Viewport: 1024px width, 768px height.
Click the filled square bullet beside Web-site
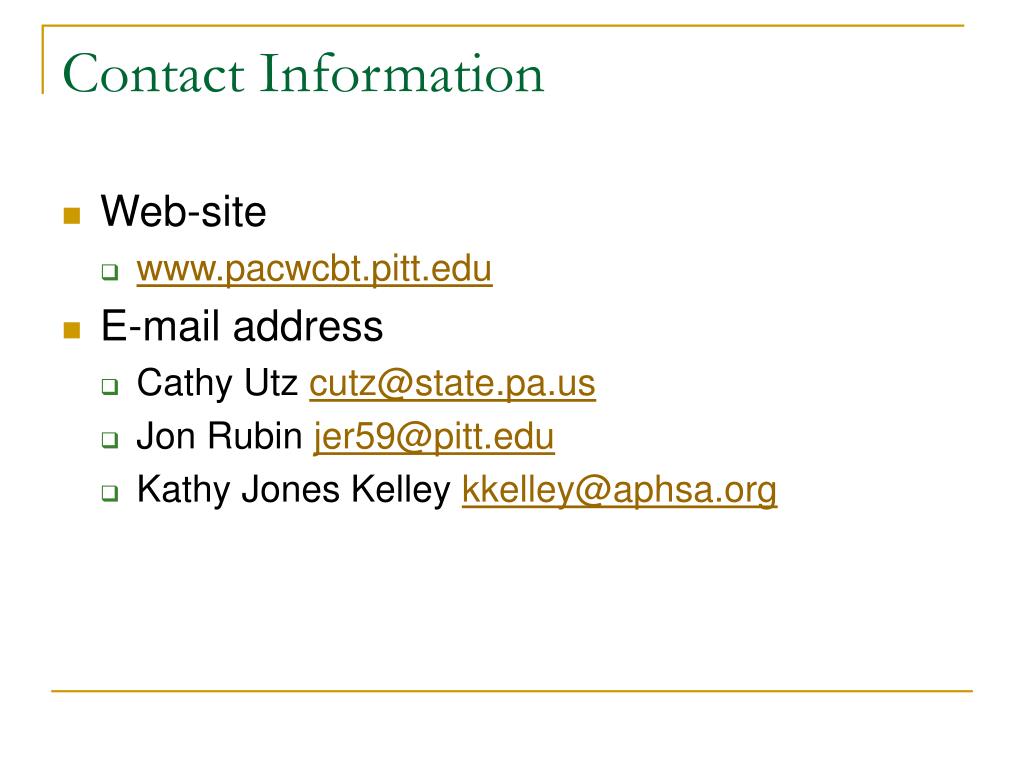72,216
